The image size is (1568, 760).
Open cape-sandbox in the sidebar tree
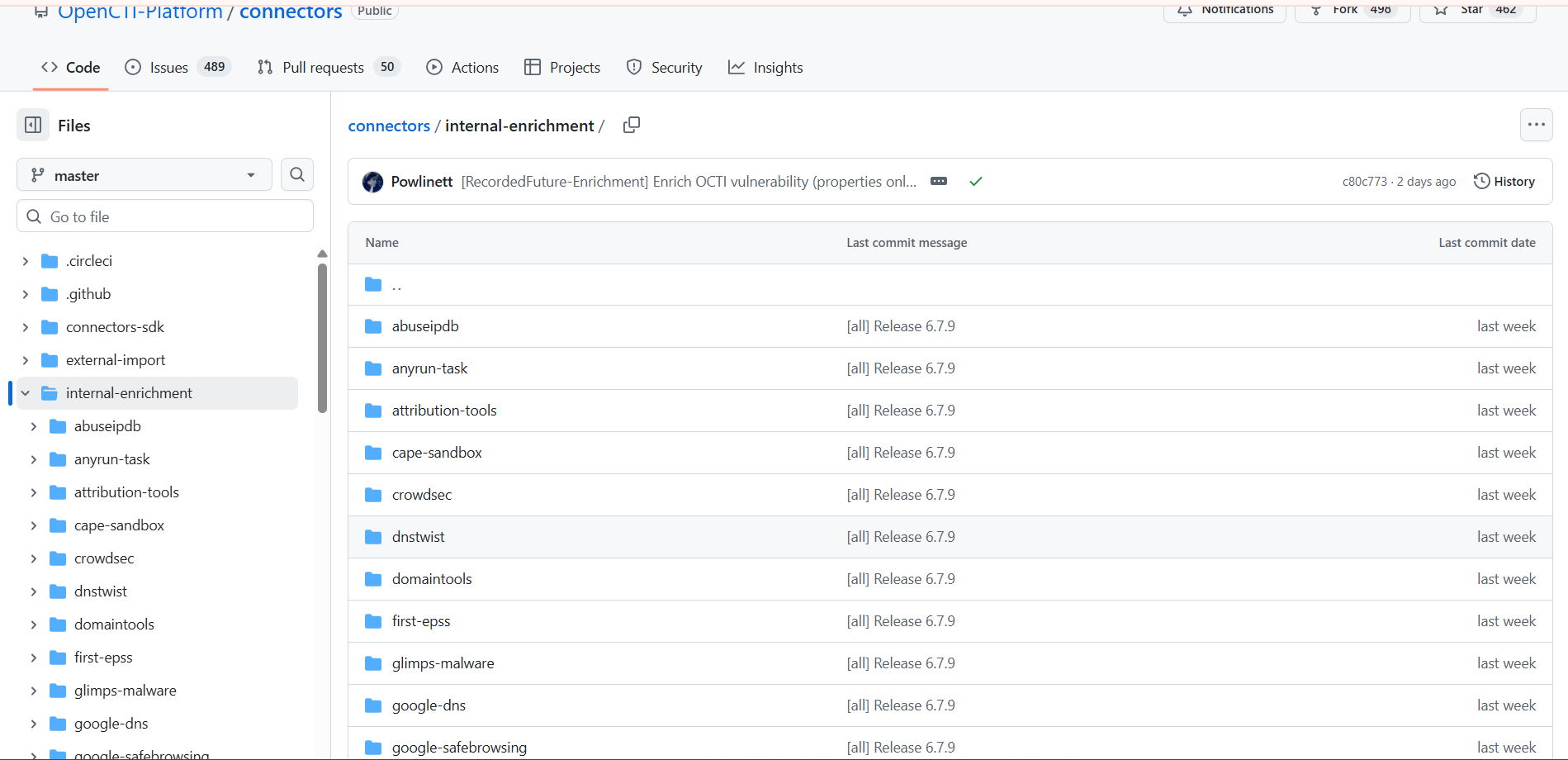pos(119,525)
